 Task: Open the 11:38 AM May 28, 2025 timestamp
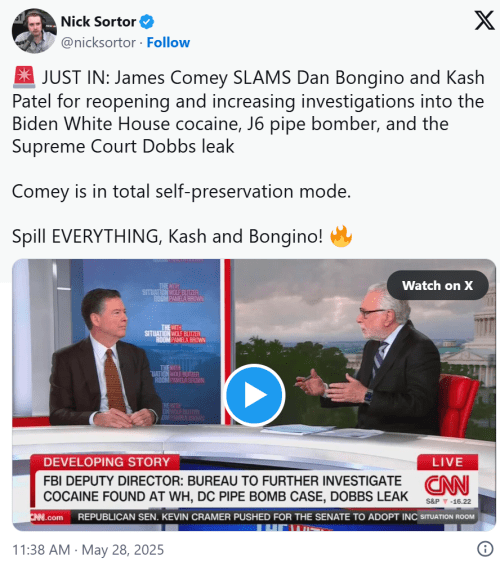coord(88,549)
